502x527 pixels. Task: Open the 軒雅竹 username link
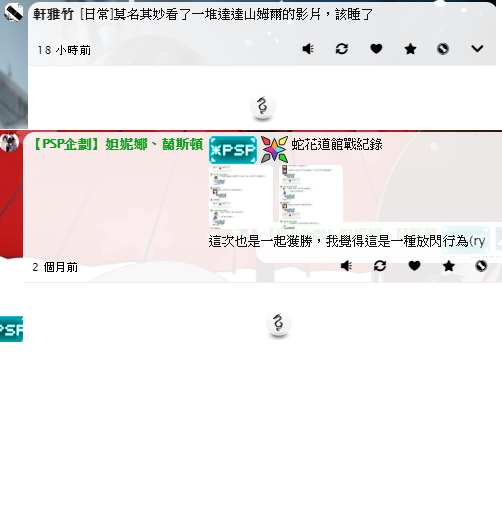point(53,14)
